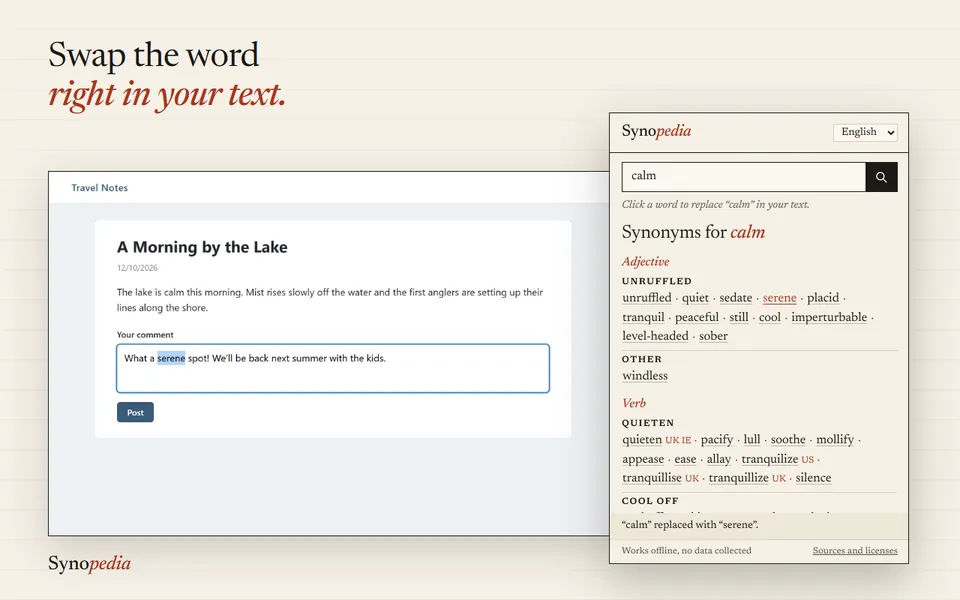Click the highlighted word serene in comment

171,358
